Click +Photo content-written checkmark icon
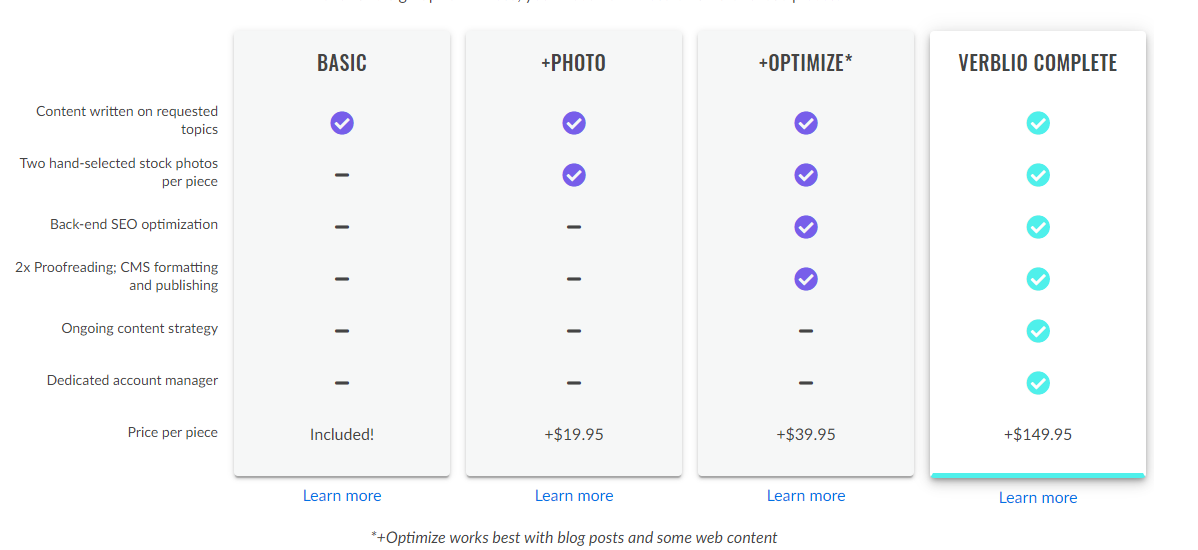 point(574,123)
